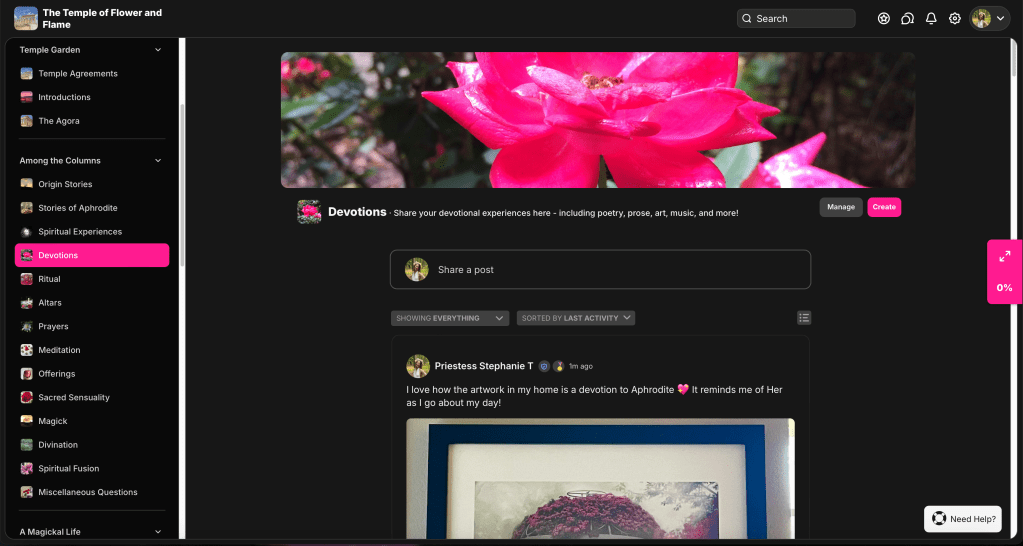Image resolution: width=1023 pixels, height=546 pixels.
Task: Click the temple logo icon at top left
Action: click(26, 18)
